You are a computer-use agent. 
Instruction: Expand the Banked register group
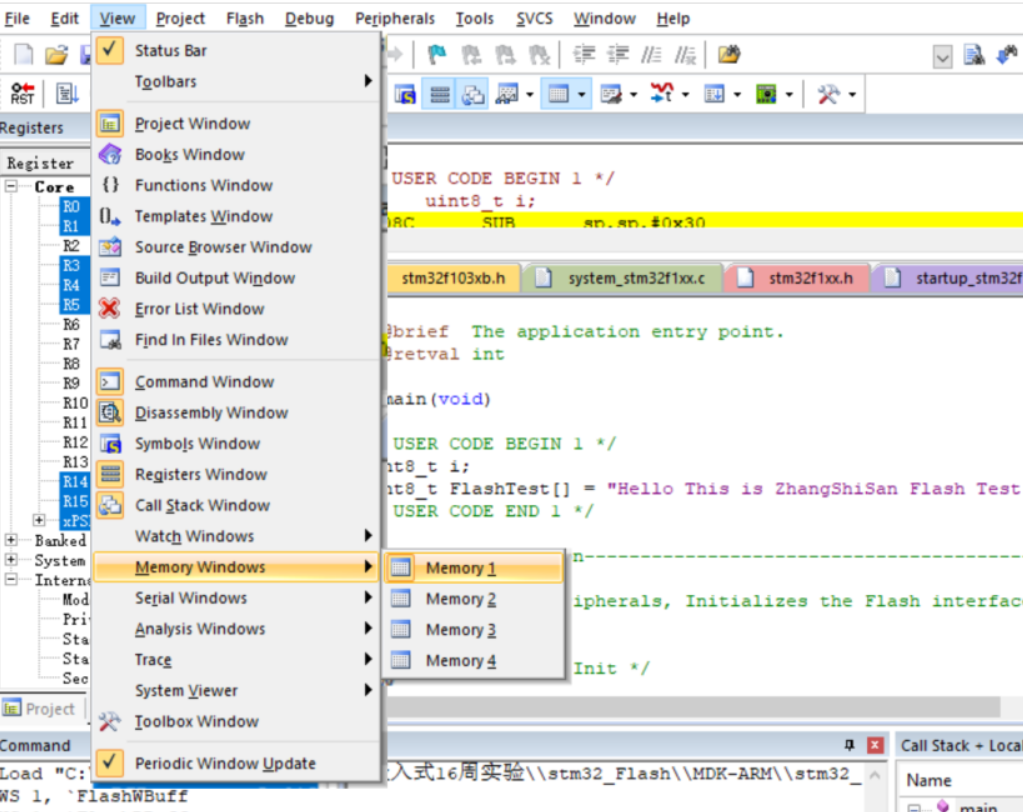pyautogui.click(x=11, y=540)
